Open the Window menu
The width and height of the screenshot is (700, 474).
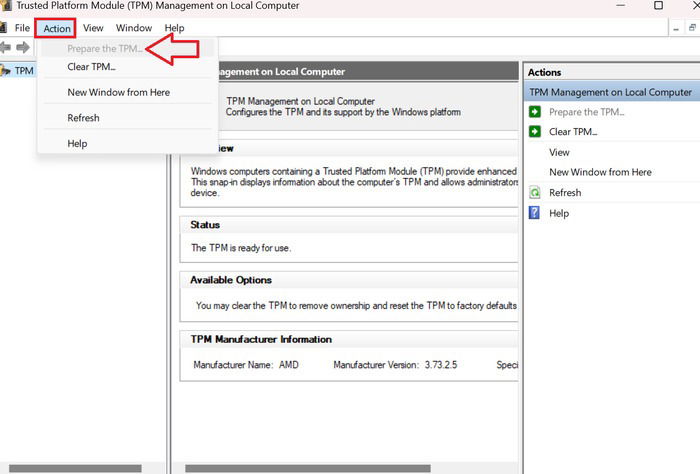pyautogui.click(x=134, y=28)
